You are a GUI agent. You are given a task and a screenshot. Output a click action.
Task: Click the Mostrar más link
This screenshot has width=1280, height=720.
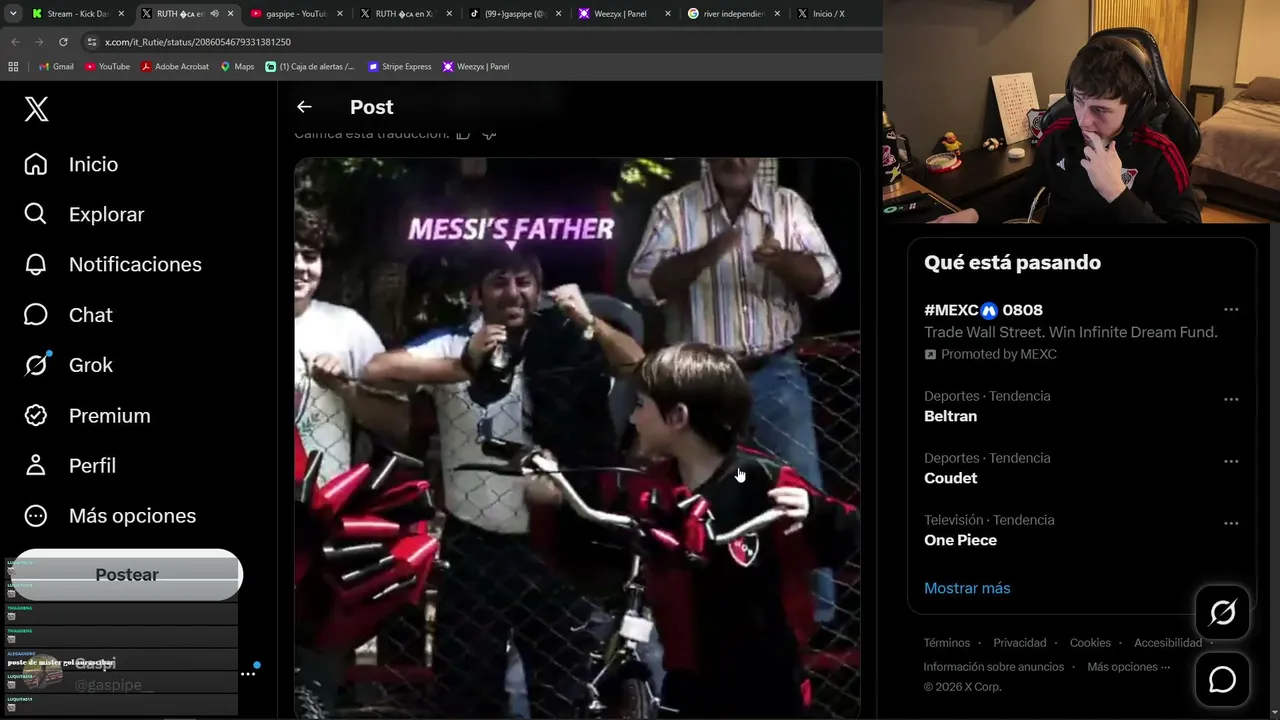[967, 588]
